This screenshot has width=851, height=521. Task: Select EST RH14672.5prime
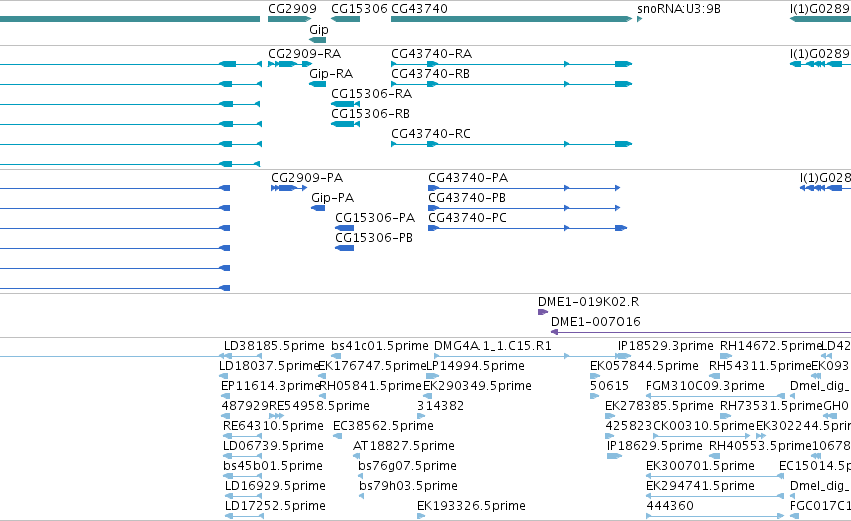pyautogui.click(x=771, y=346)
